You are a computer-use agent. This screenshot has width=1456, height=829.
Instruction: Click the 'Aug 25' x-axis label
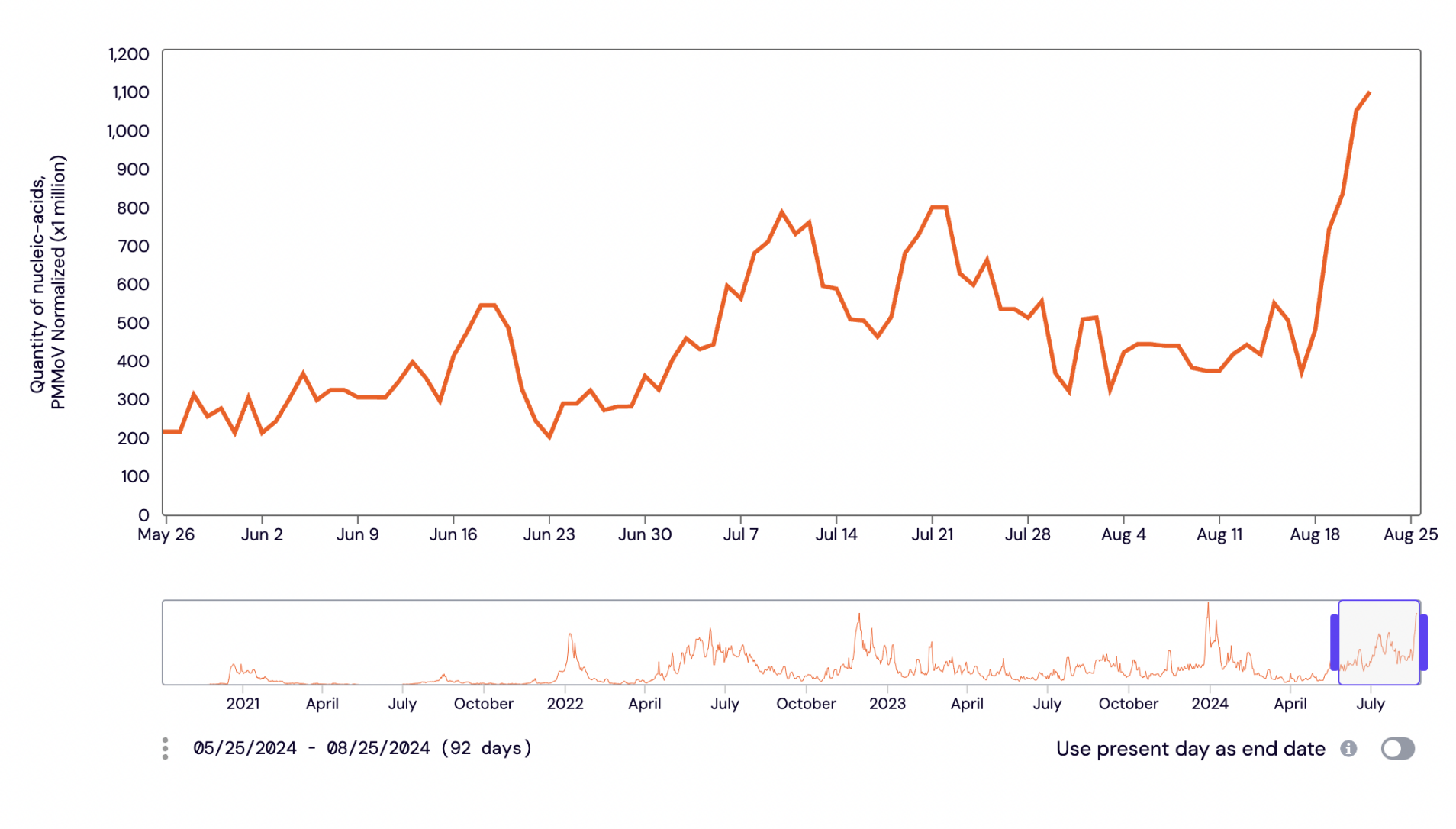tap(1410, 534)
